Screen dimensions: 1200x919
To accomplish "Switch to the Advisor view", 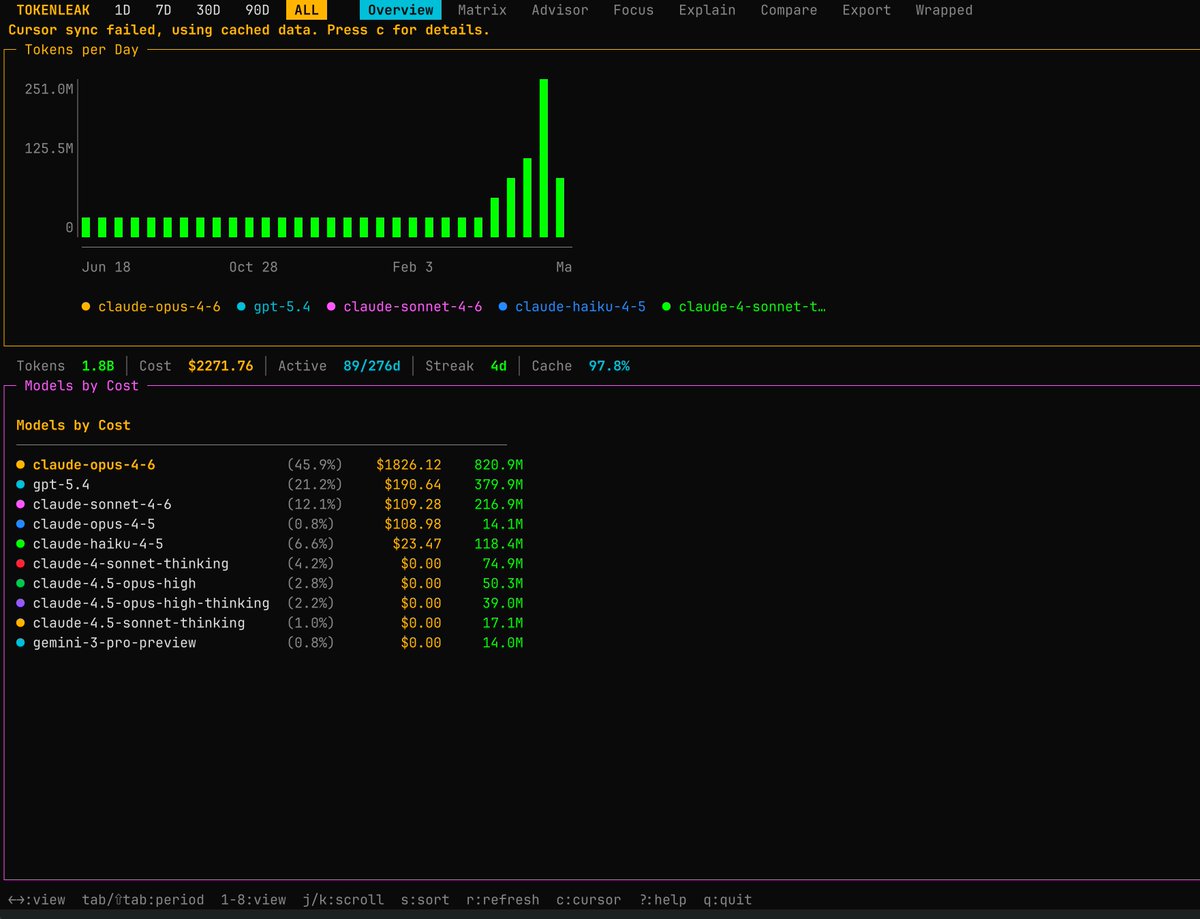I will [560, 10].
